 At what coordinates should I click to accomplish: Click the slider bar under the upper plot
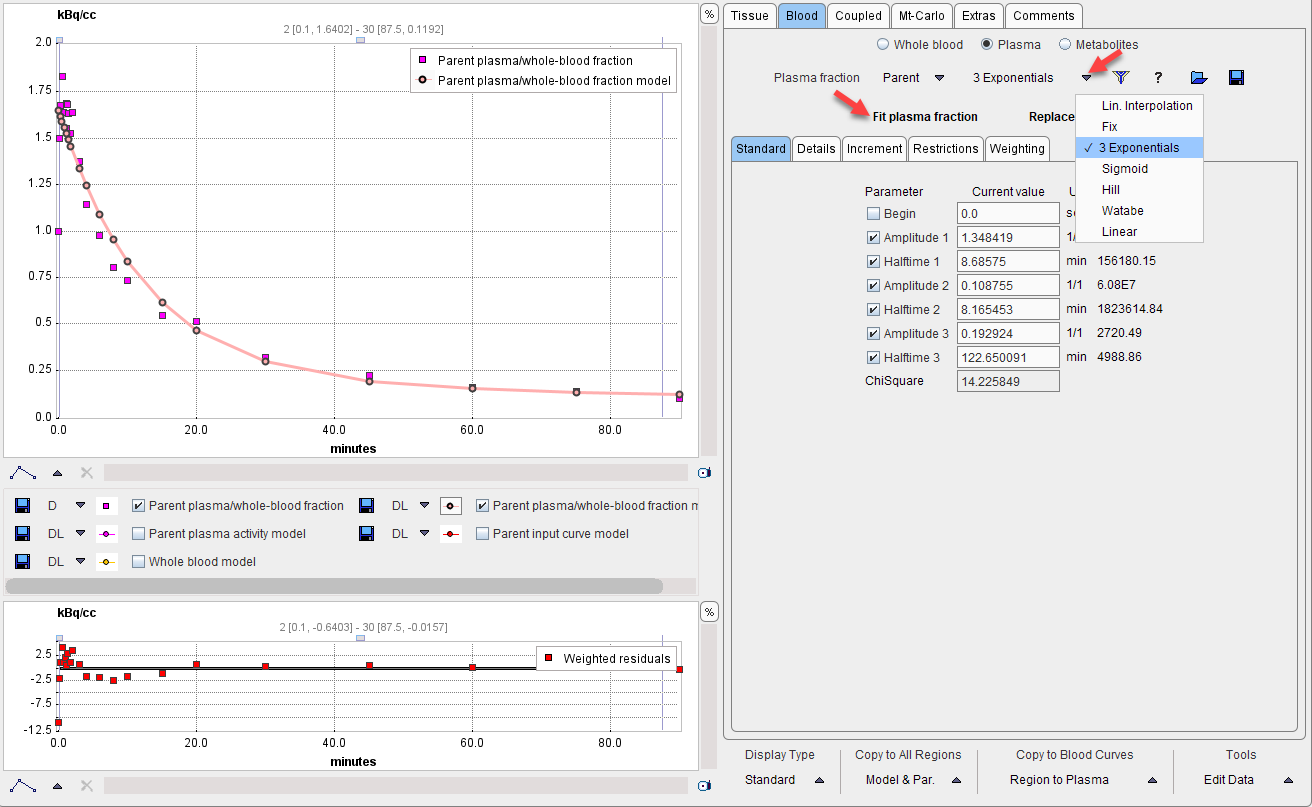click(x=396, y=472)
